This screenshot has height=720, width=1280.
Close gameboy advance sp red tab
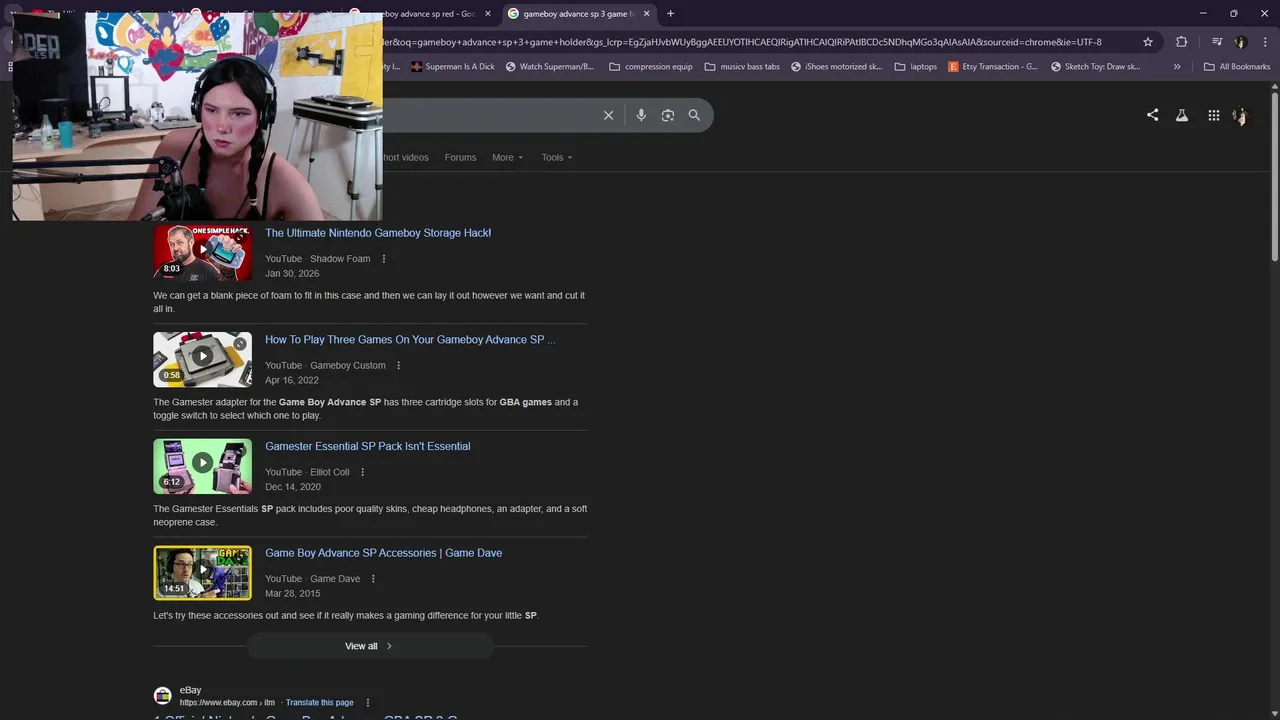tap(488, 14)
